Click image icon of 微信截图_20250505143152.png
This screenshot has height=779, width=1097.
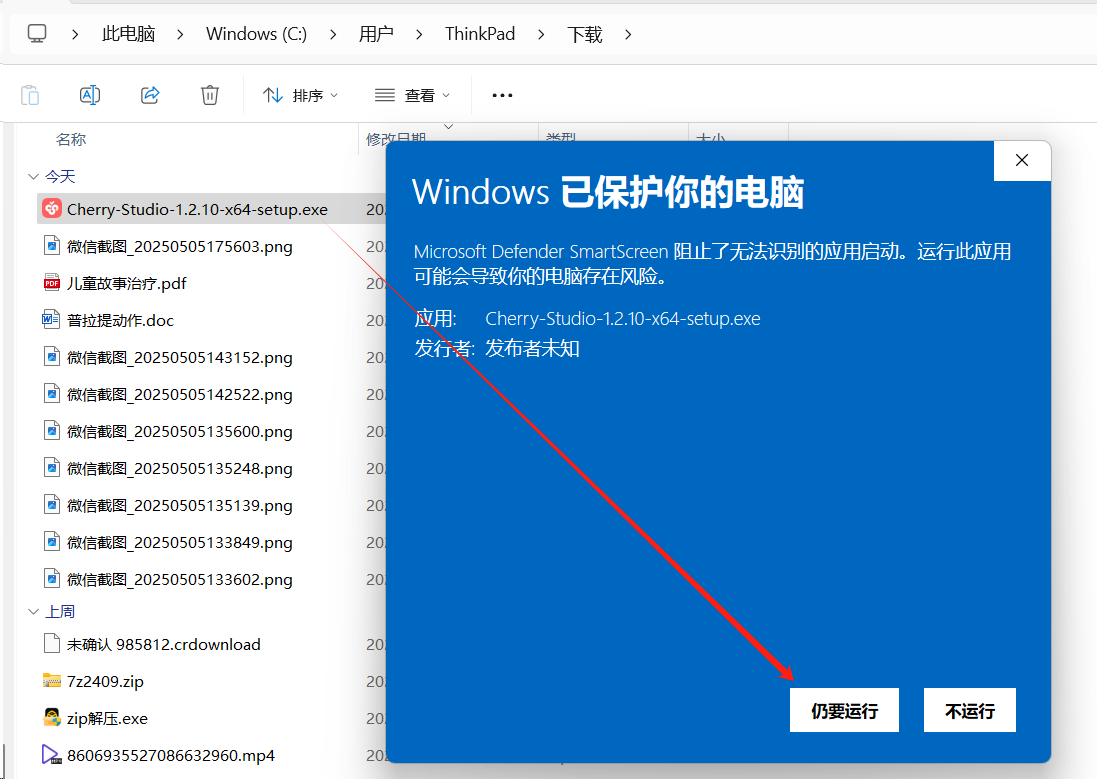pyautogui.click(x=52, y=357)
